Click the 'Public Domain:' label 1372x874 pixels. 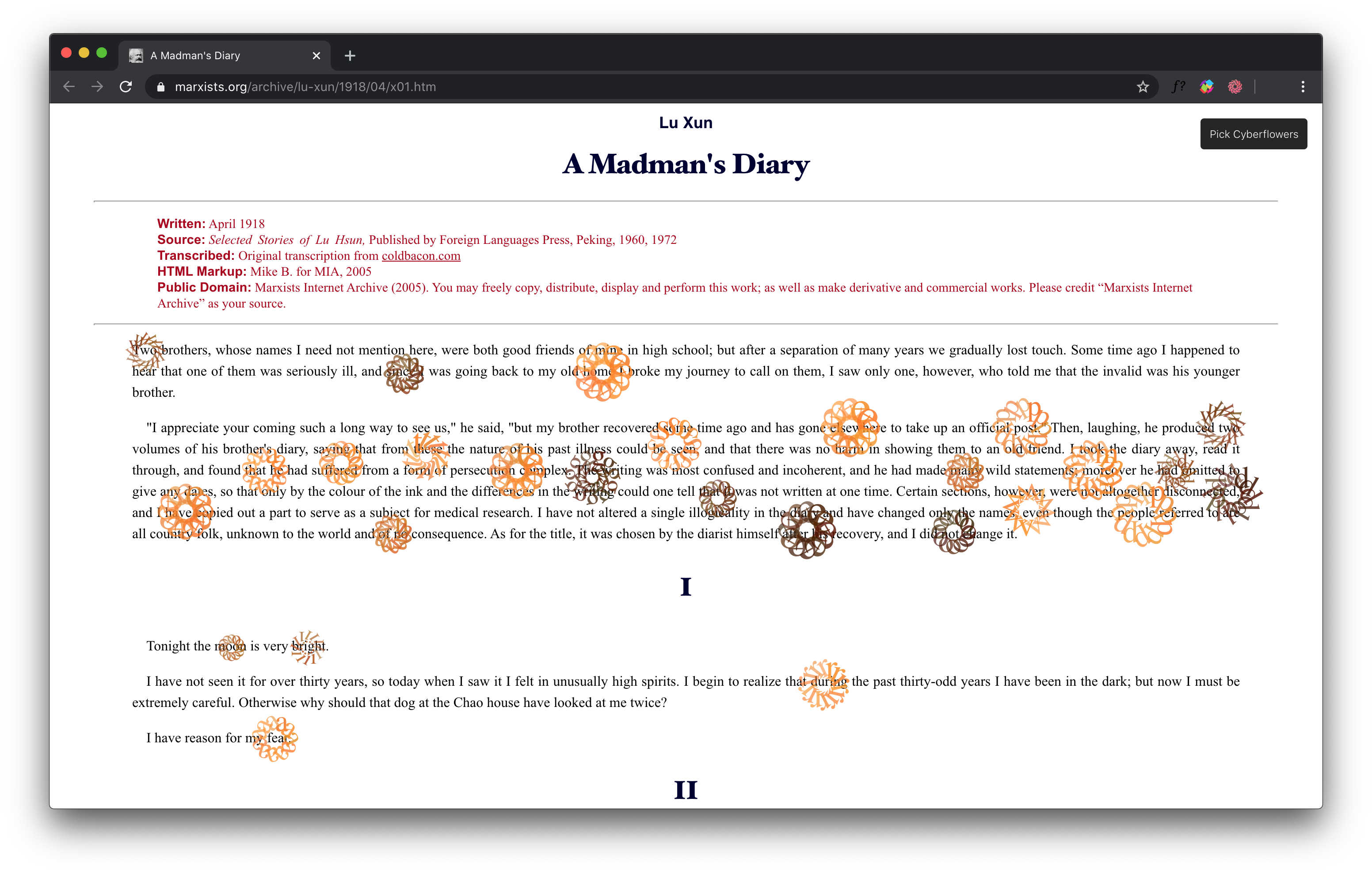204,287
